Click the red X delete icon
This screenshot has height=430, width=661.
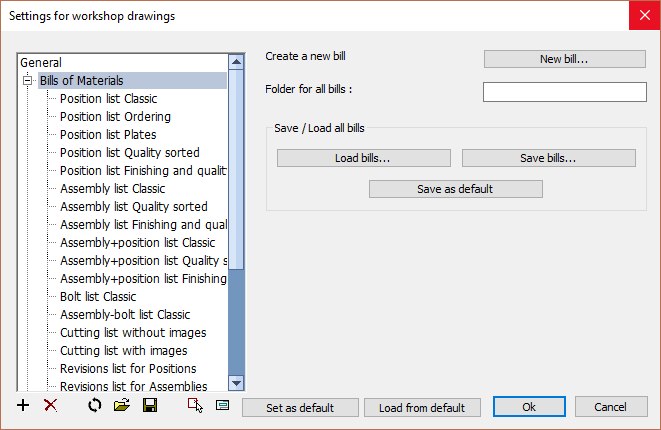51,406
